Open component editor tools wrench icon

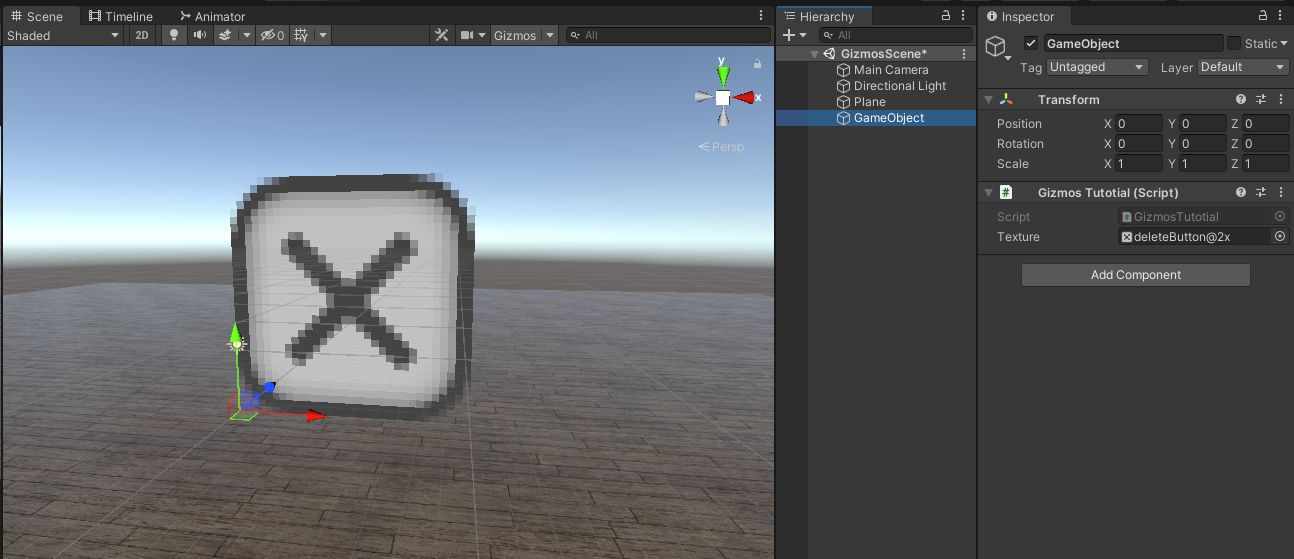441,35
